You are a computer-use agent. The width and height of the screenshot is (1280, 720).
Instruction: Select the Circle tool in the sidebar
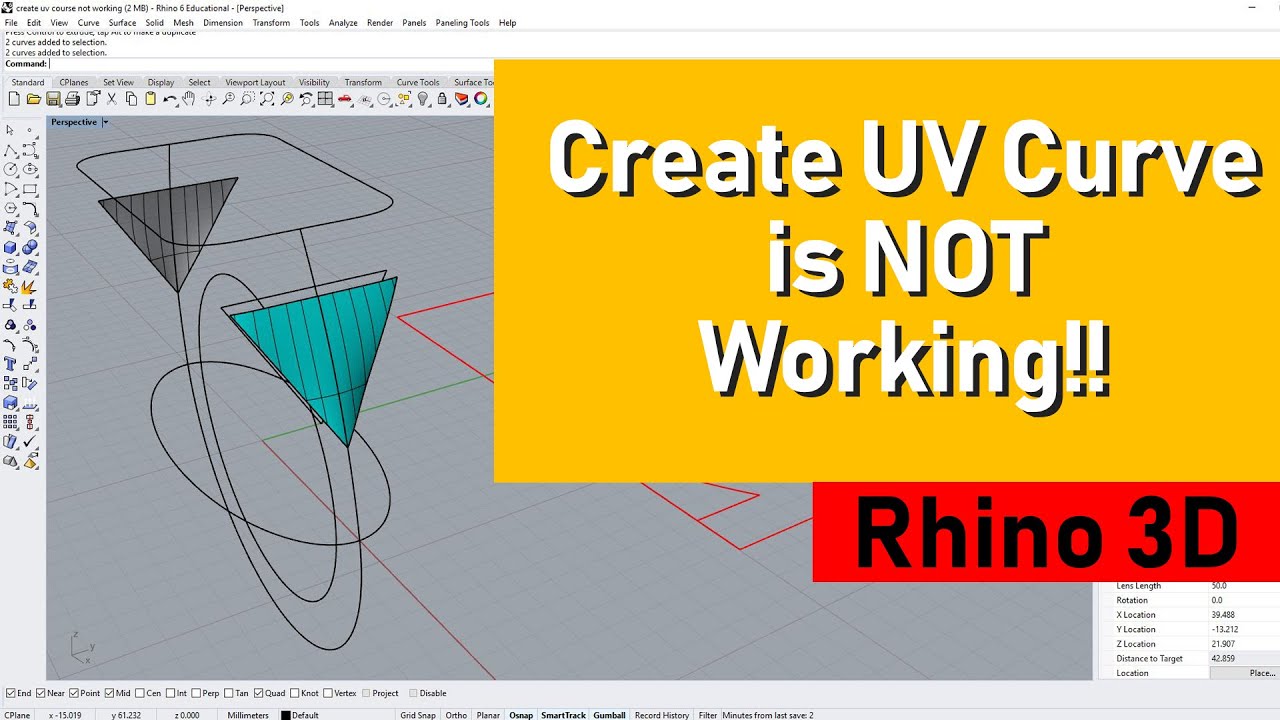coord(10,169)
